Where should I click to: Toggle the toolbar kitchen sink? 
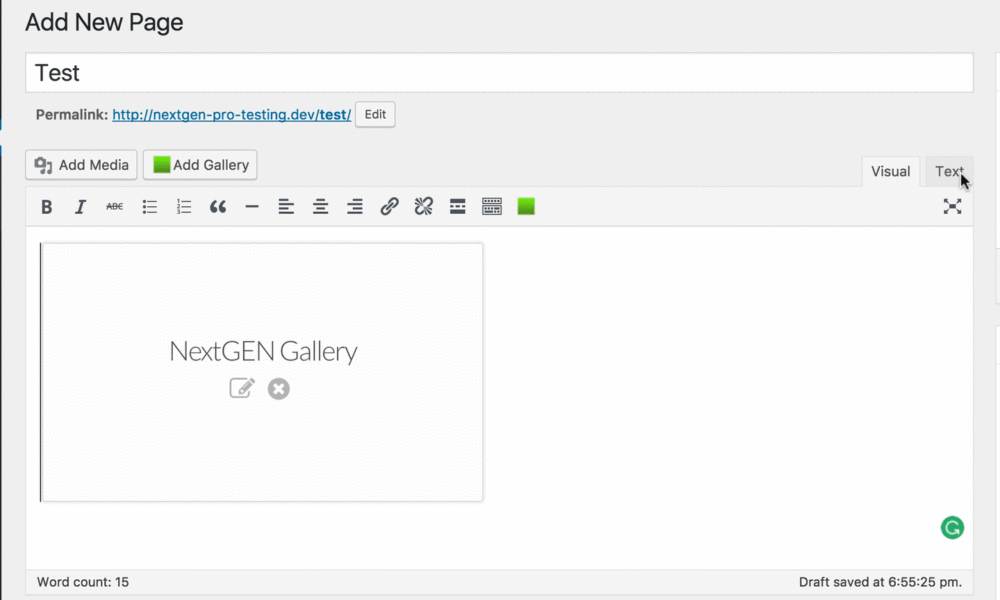click(492, 207)
